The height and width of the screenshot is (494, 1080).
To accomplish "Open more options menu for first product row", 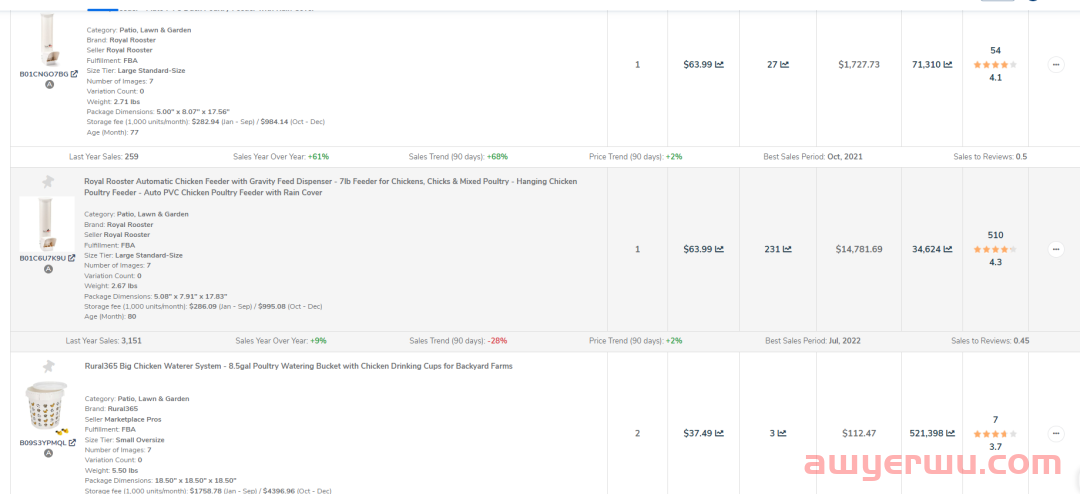I will point(1056,65).
